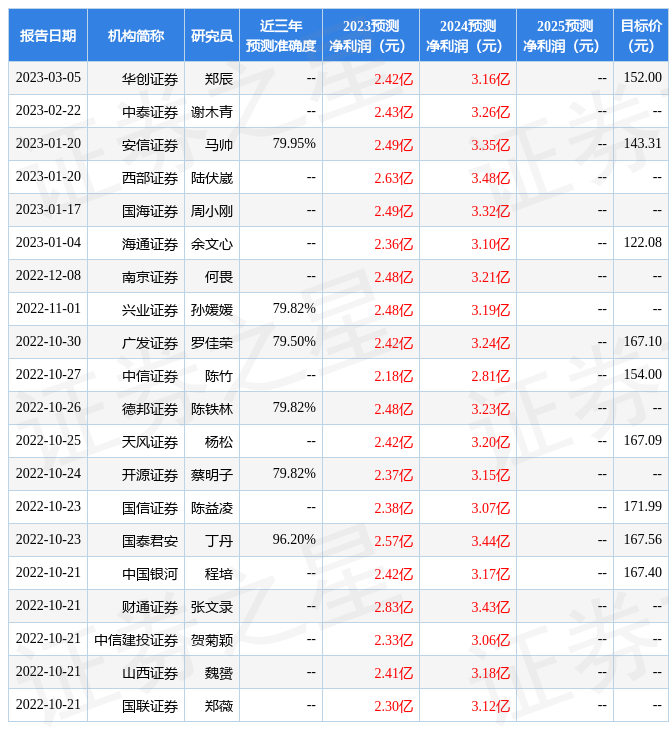Click the 近三年预测准确度 column header
Image resolution: width=669 pixels, height=730 pixels.
[281, 35]
